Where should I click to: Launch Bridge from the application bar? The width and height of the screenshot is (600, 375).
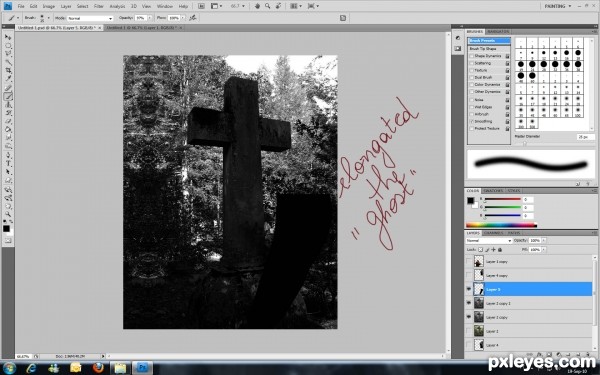click(x=201, y=6)
